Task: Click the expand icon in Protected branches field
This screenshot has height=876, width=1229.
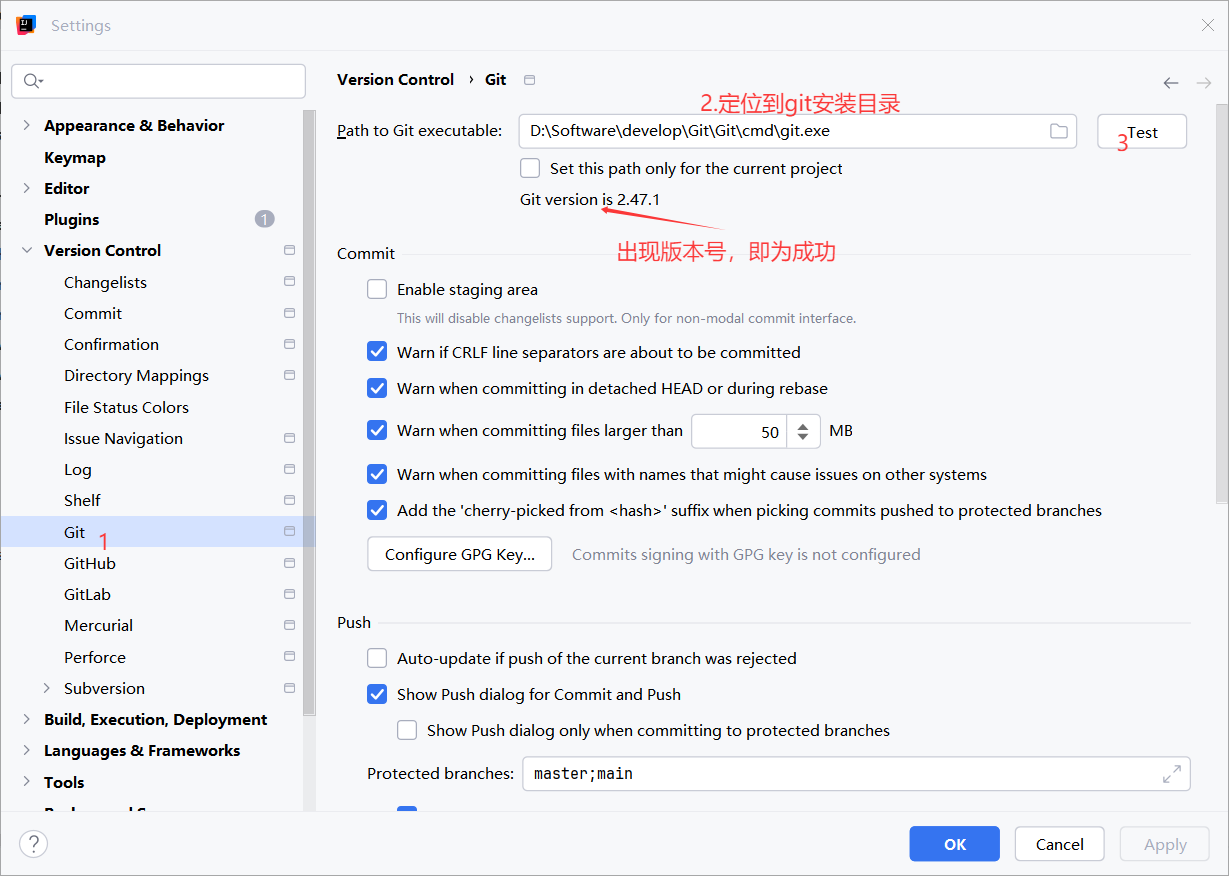Action: coord(1171,773)
